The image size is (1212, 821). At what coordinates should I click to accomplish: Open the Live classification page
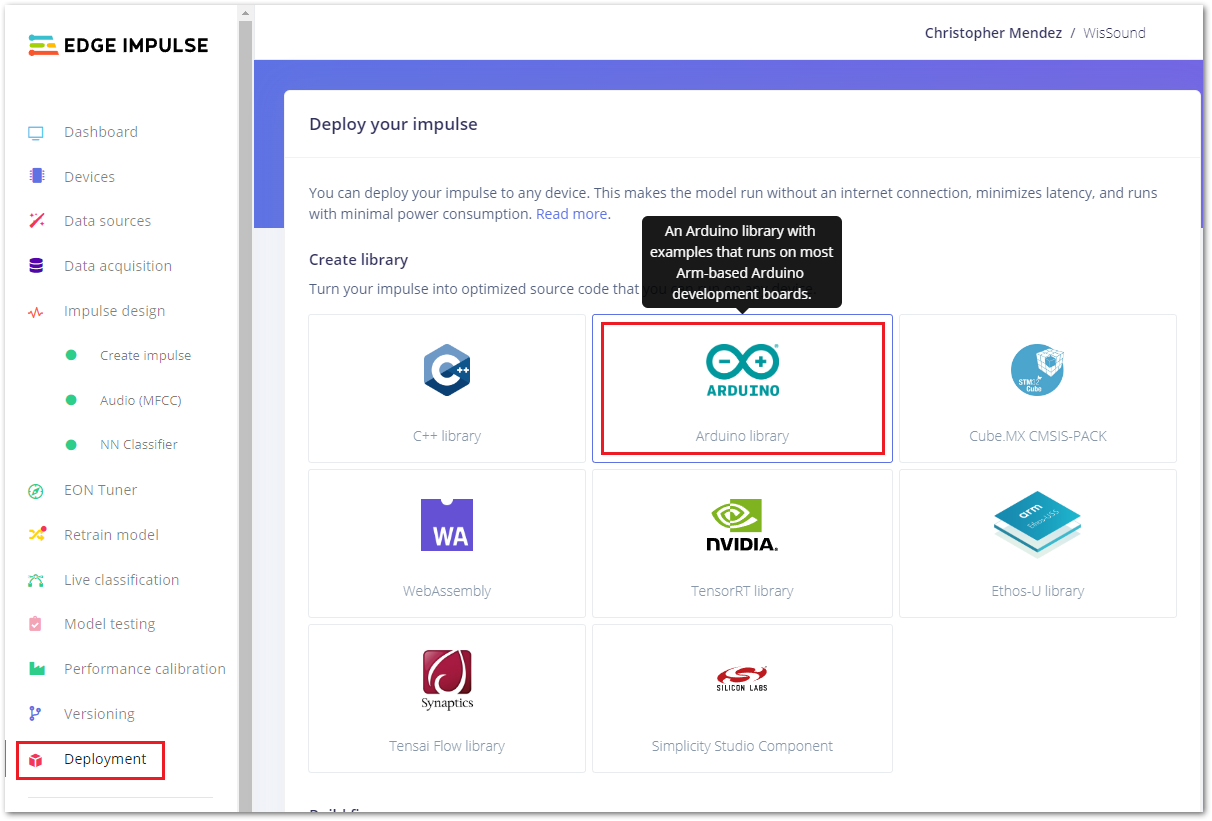click(x=121, y=580)
